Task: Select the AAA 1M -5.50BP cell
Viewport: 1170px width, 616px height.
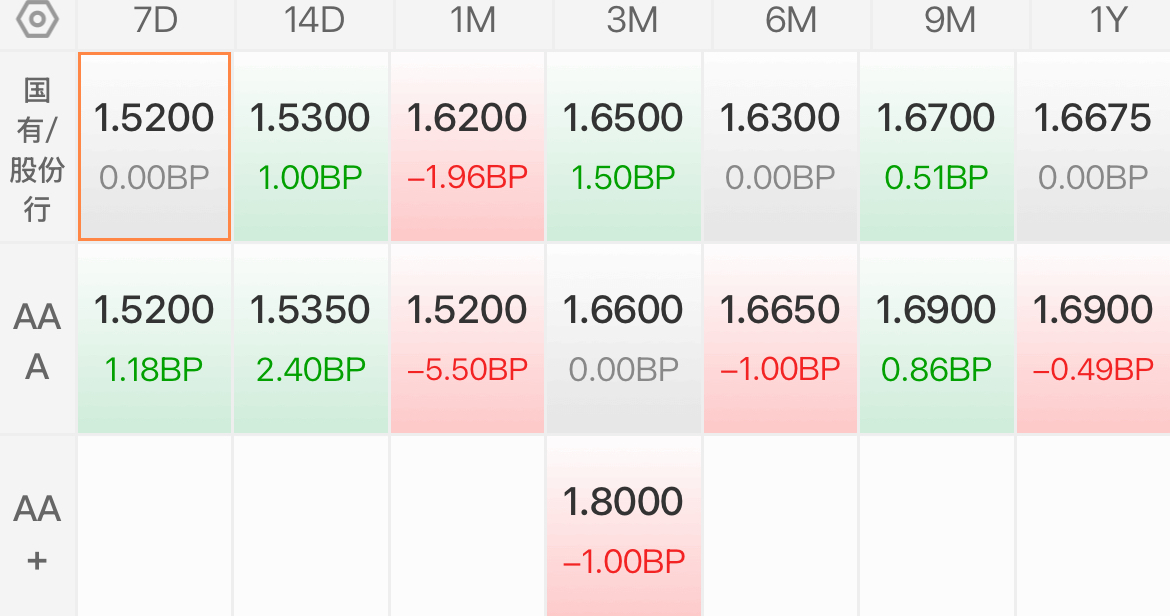Action: pos(467,339)
